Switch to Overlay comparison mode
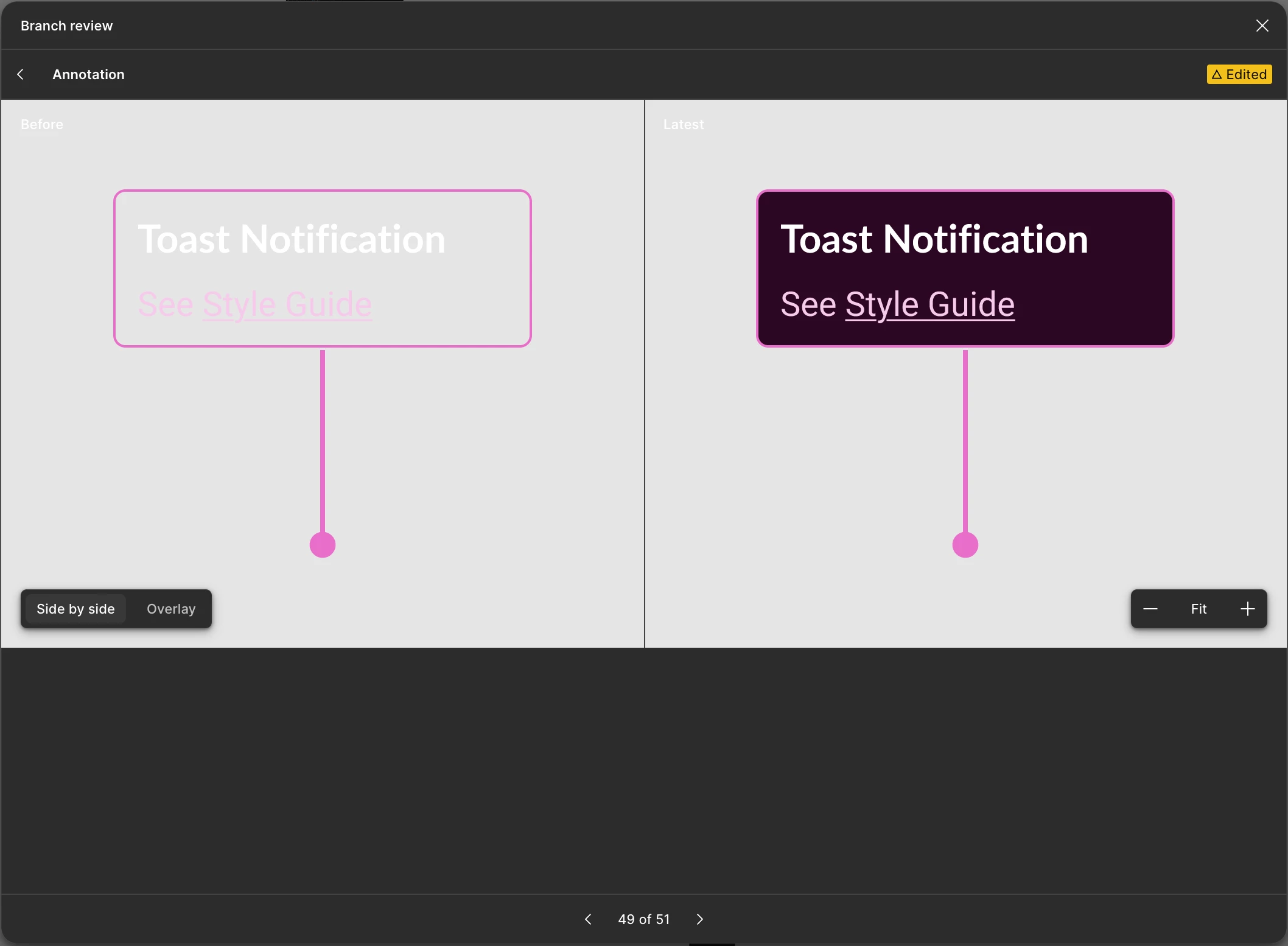1288x946 pixels. pos(171,609)
